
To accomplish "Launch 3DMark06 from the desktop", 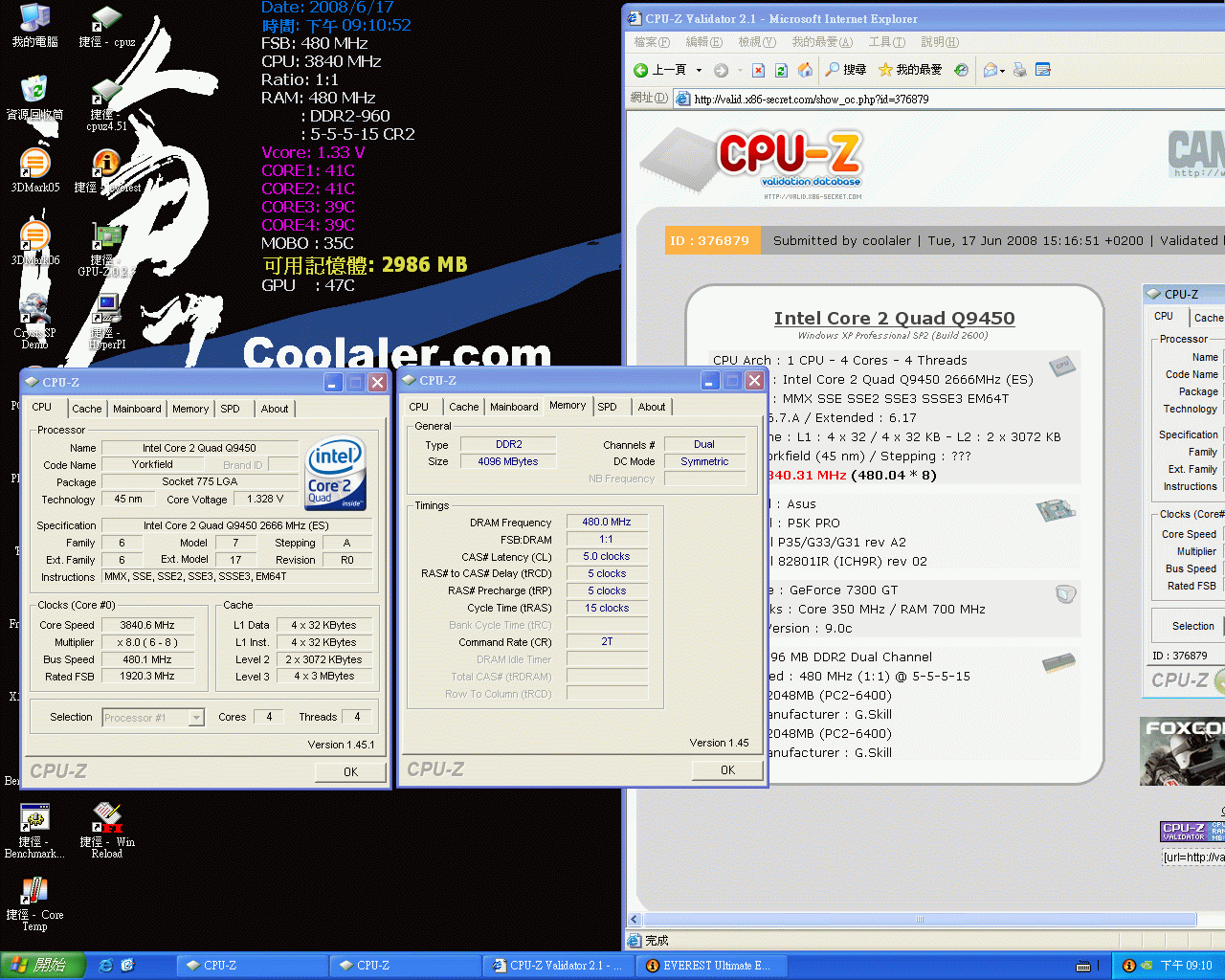I will 34,243.
